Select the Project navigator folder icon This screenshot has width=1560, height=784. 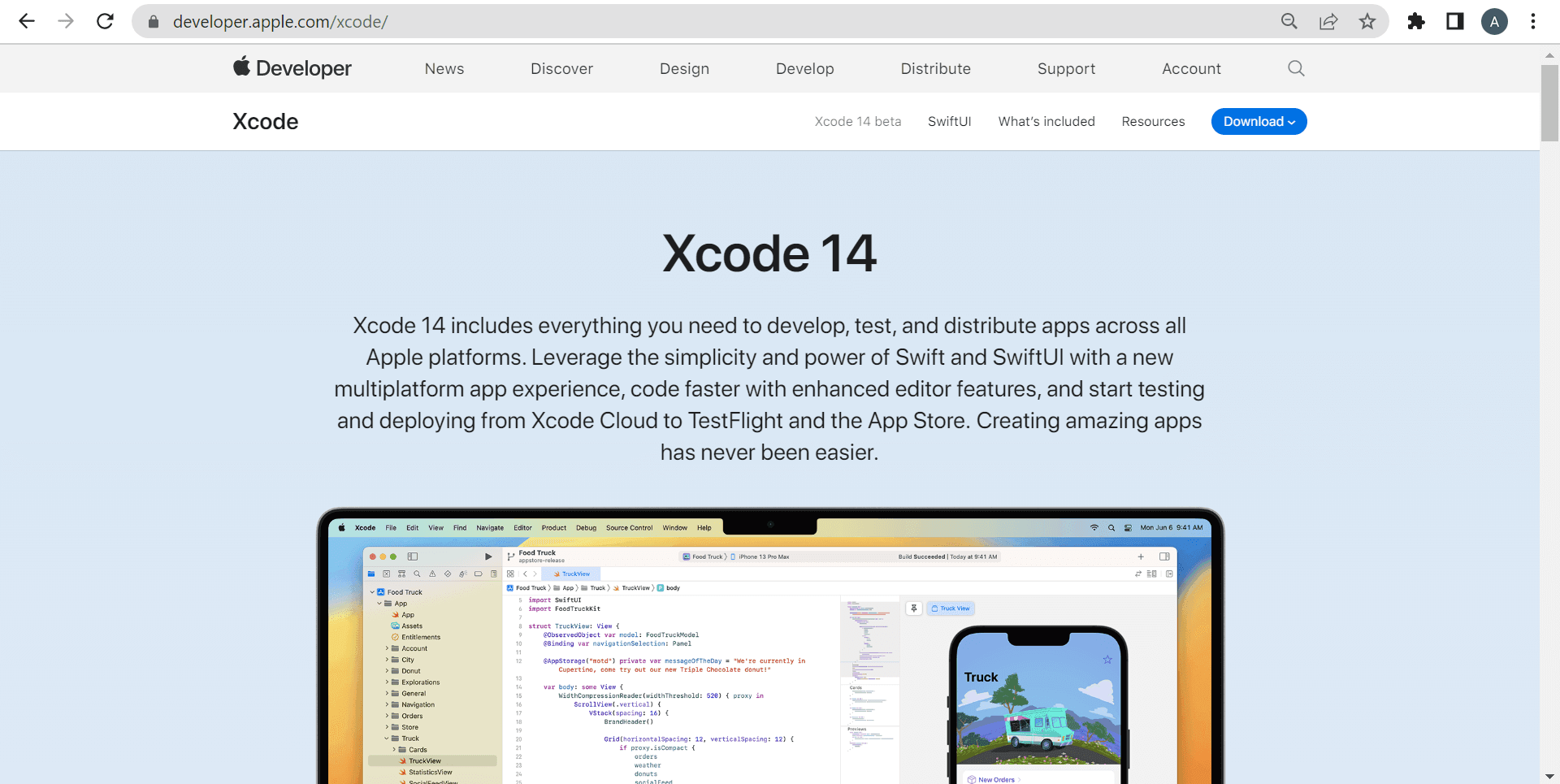point(371,574)
